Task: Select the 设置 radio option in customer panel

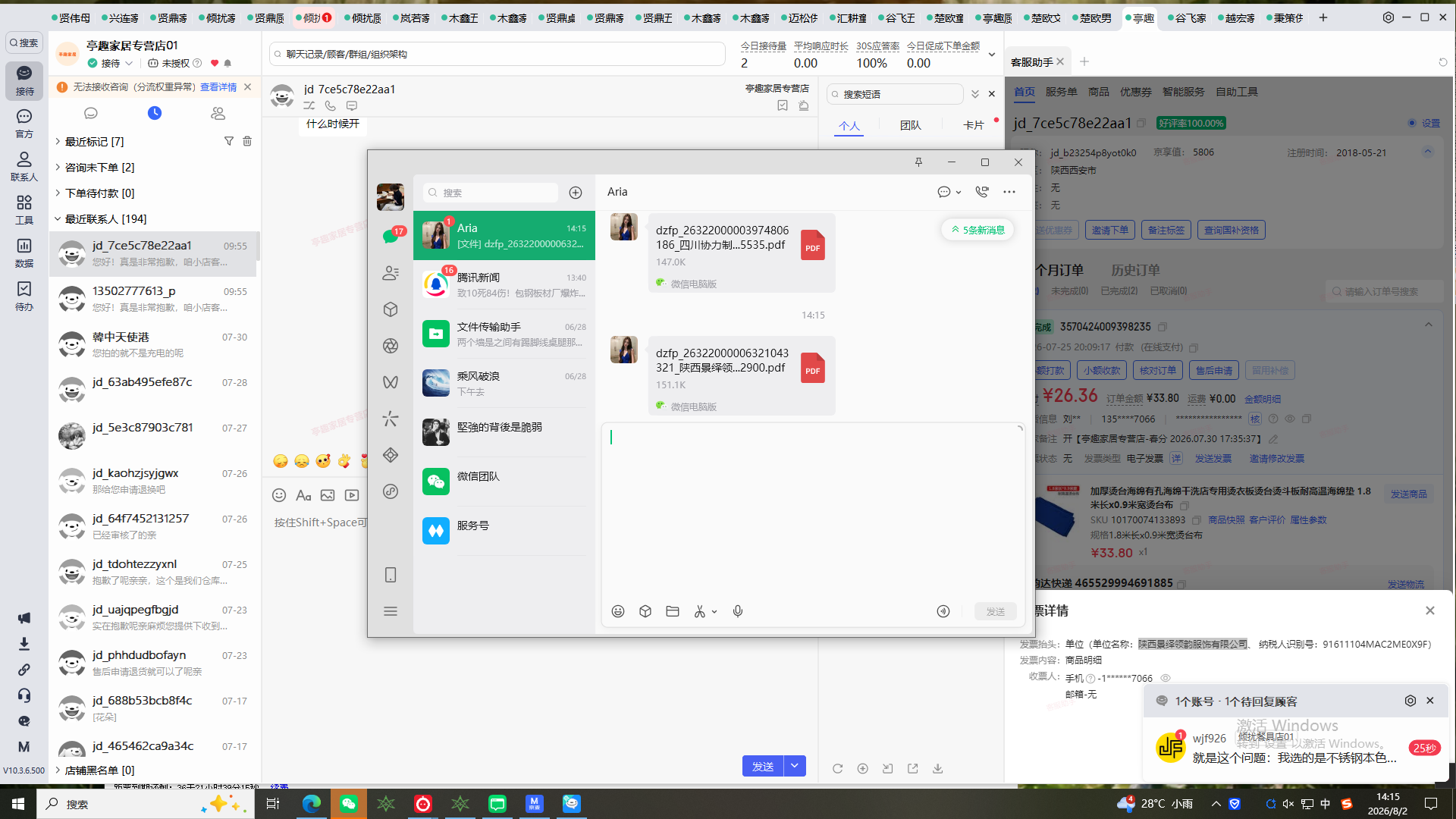Action: (x=1412, y=123)
